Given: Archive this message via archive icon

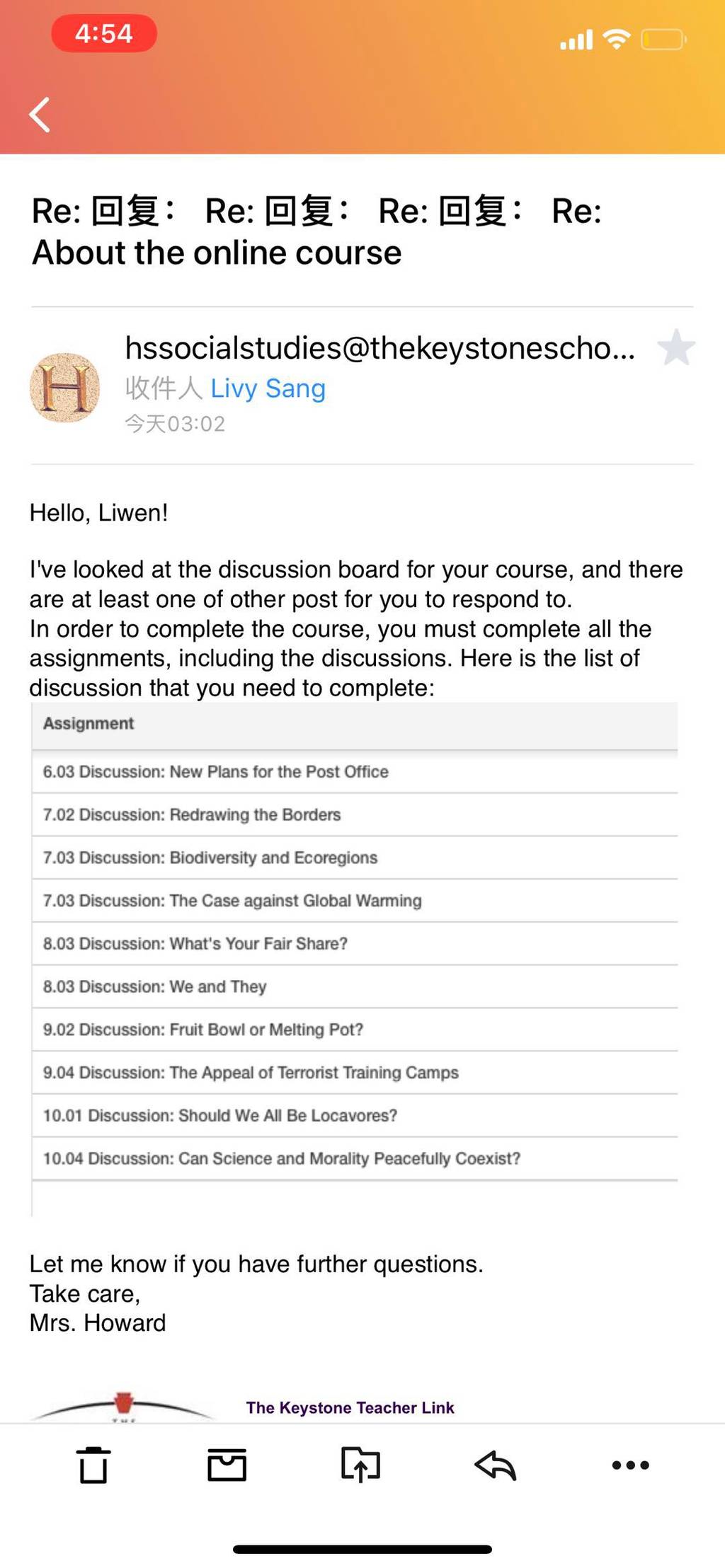Looking at the screenshot, I should (227, 1465).
